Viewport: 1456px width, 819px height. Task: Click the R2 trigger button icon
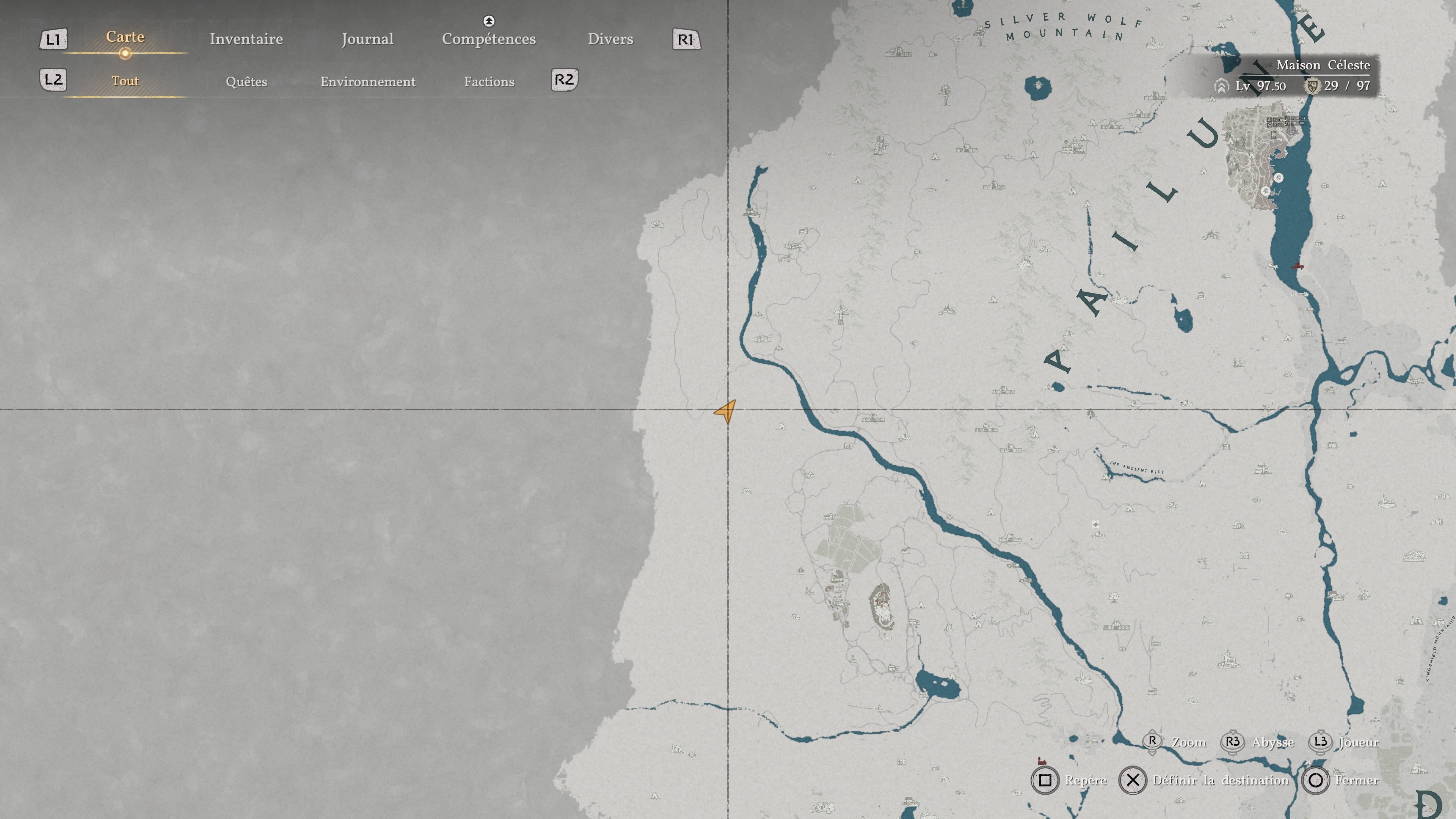(565, 80)
